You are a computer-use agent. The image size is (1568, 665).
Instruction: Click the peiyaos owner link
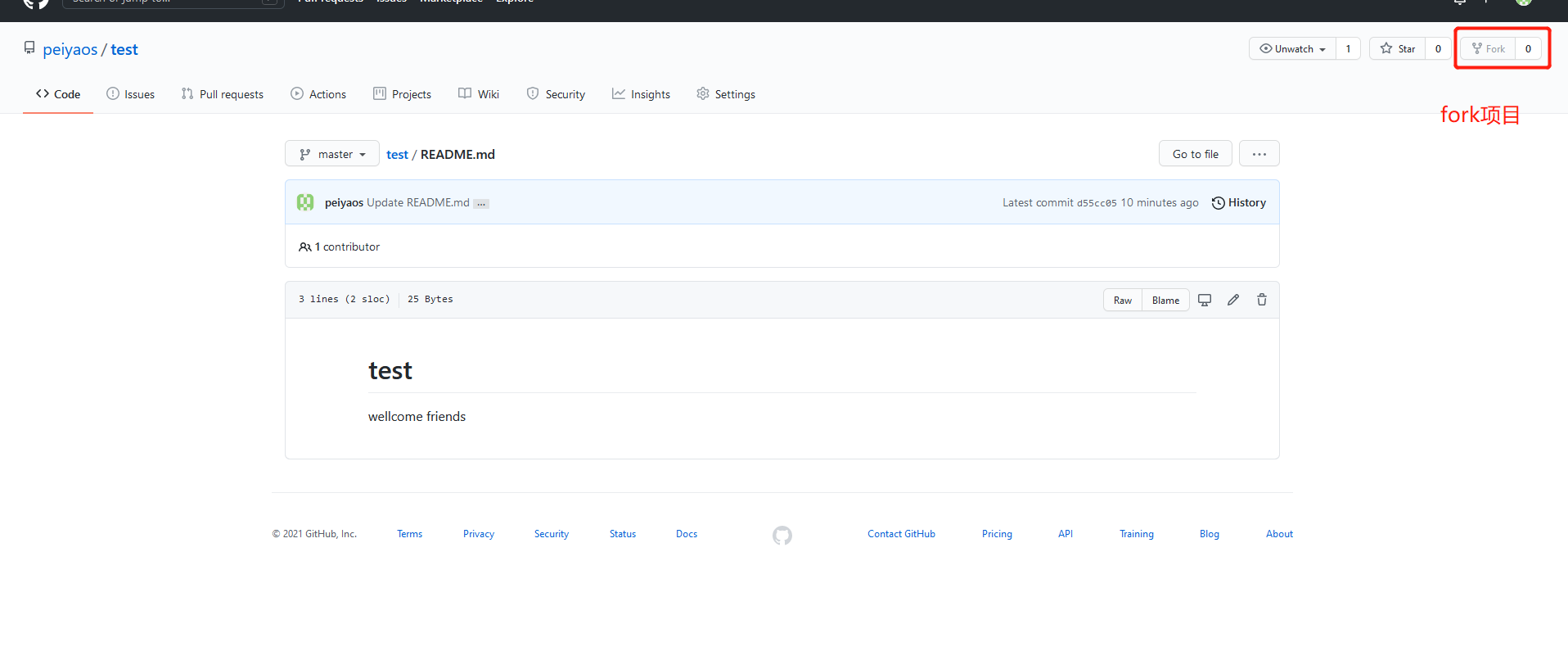(70, 49)
